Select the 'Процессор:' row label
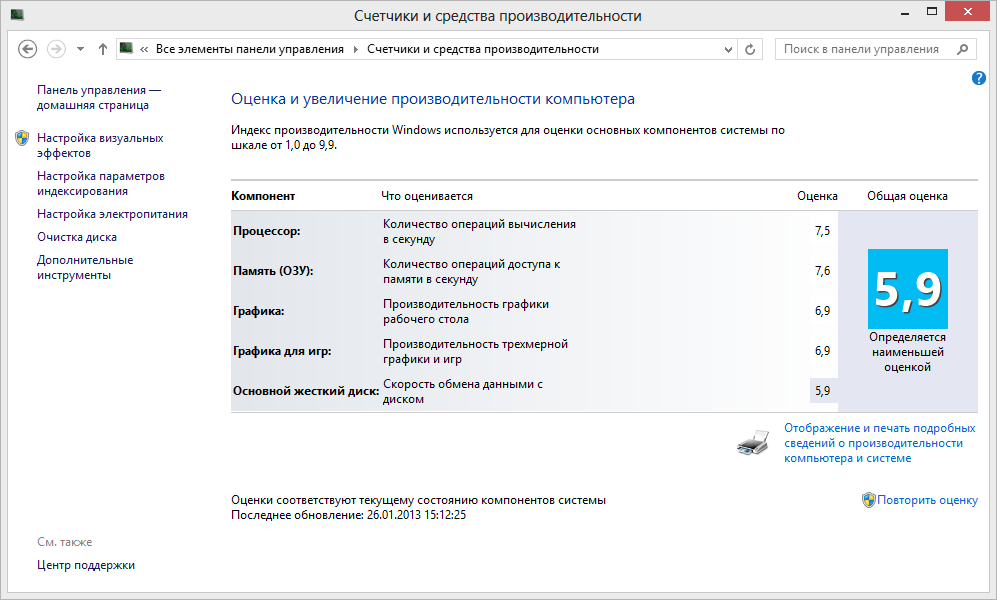This screenshot has height=600, width=997. [266, 231]
